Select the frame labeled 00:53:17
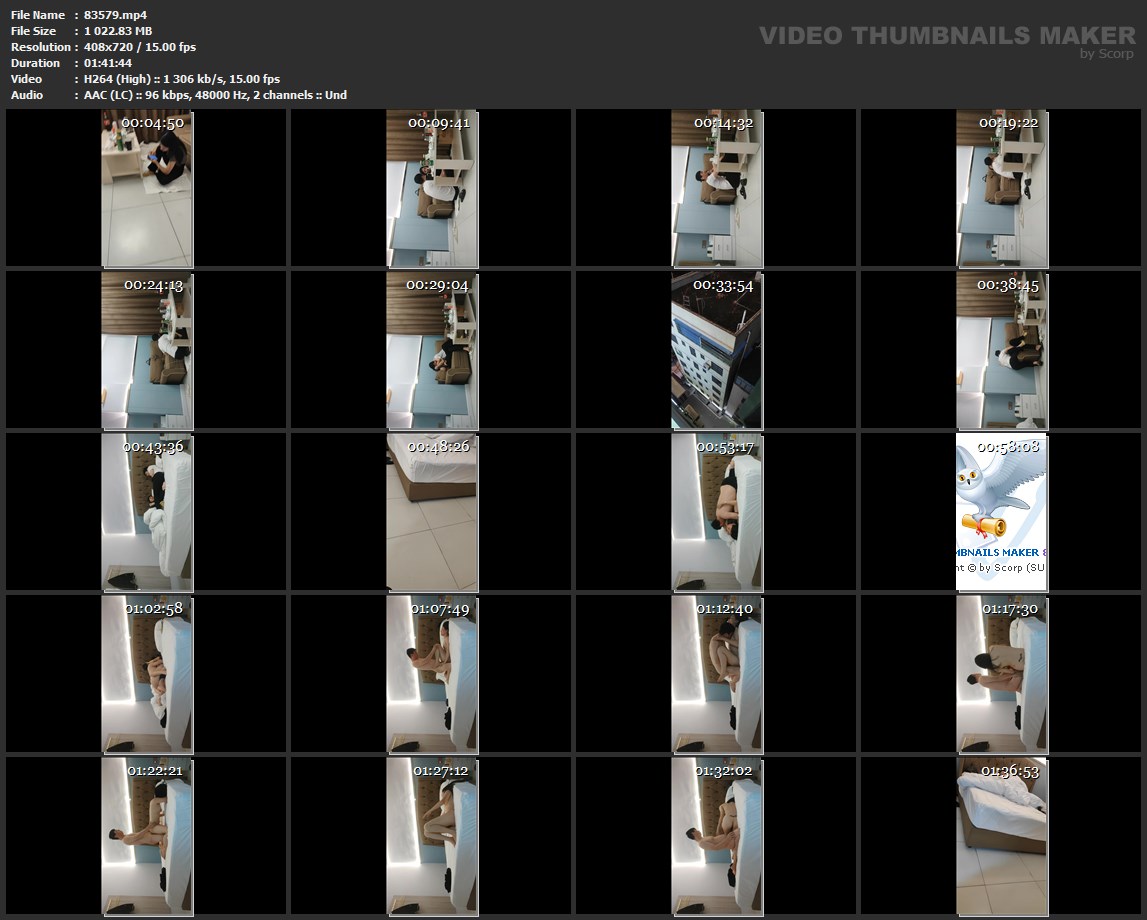 (x=717, y=512)
